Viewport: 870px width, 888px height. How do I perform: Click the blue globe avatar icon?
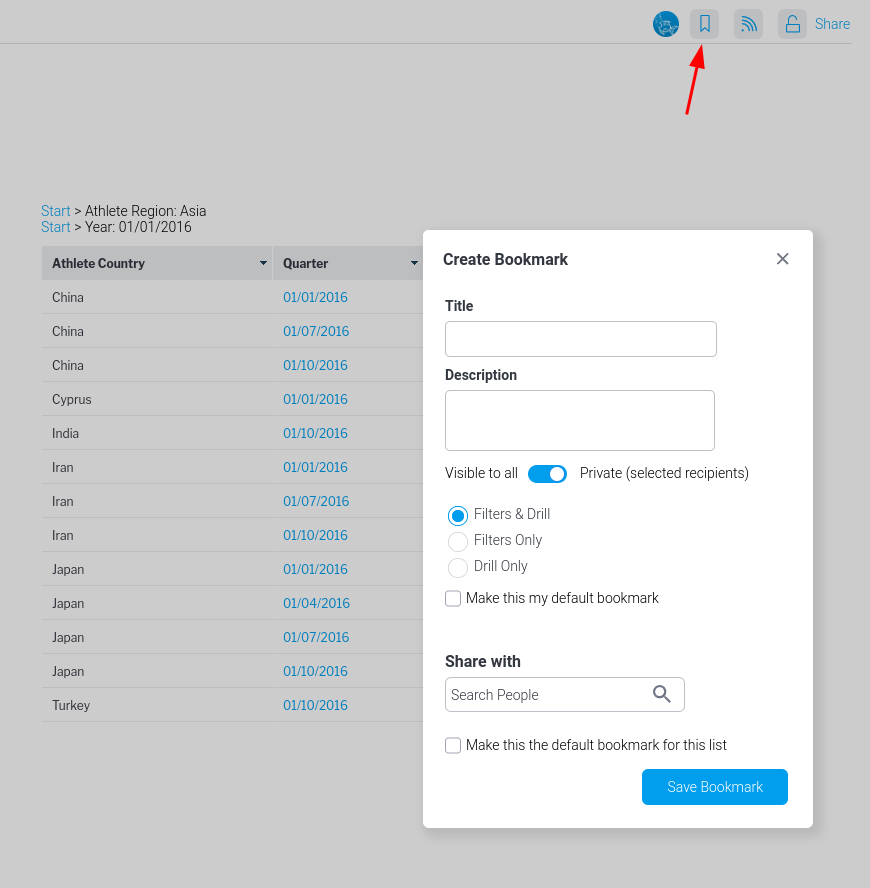(666, 23)
